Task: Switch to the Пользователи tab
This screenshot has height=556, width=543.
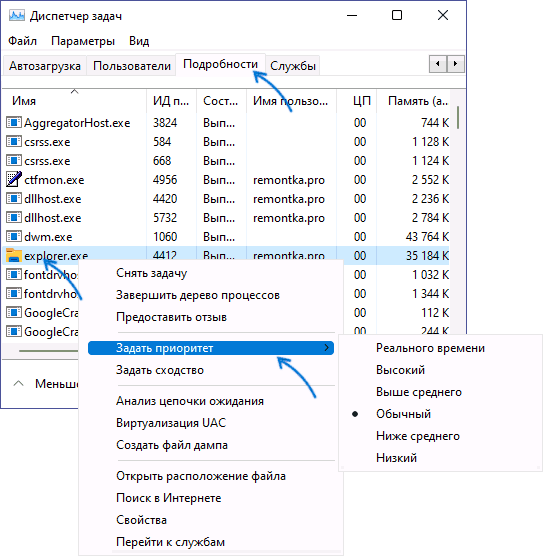Action: pos(132,66)
